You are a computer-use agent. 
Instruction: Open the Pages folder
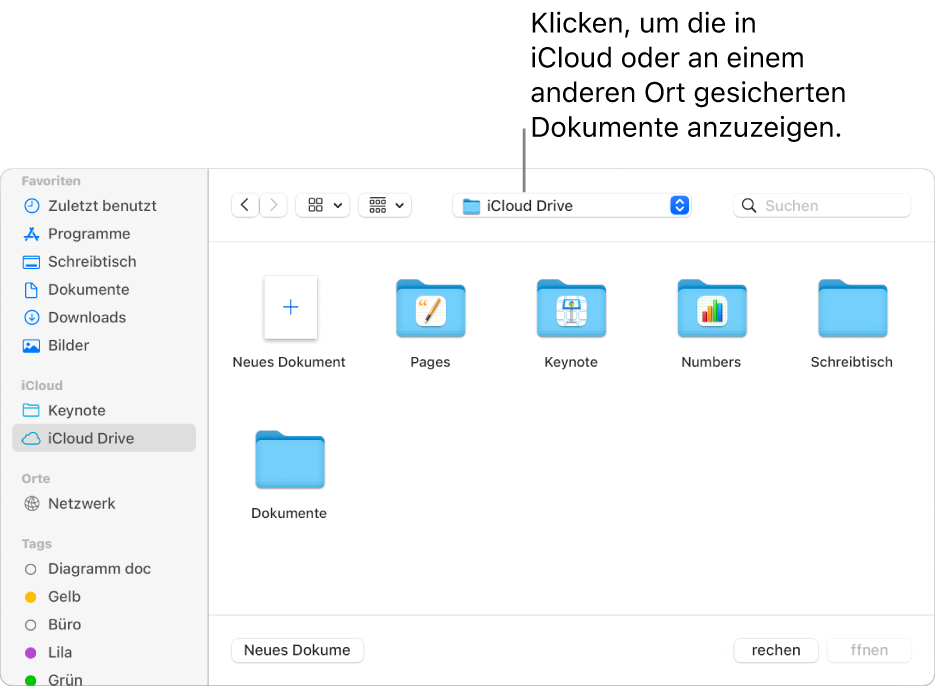coord(431,308)
